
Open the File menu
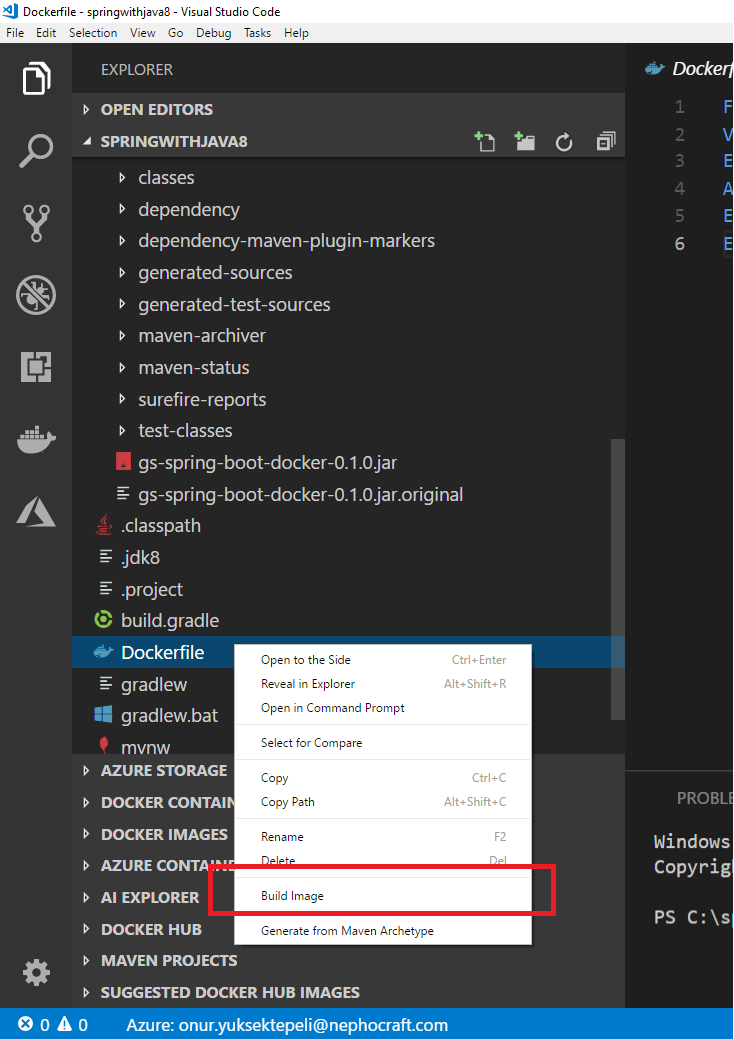click(x=15, y=32)
